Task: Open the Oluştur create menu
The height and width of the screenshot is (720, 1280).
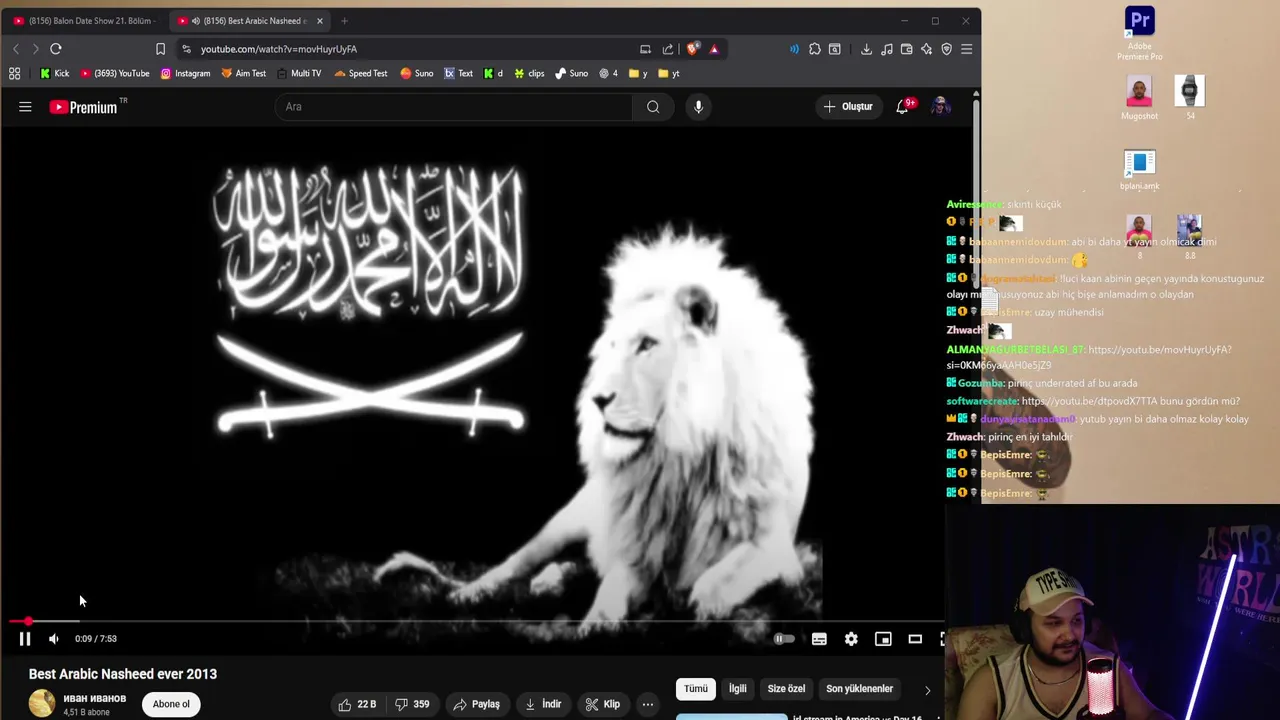Action: pos(848,107)
